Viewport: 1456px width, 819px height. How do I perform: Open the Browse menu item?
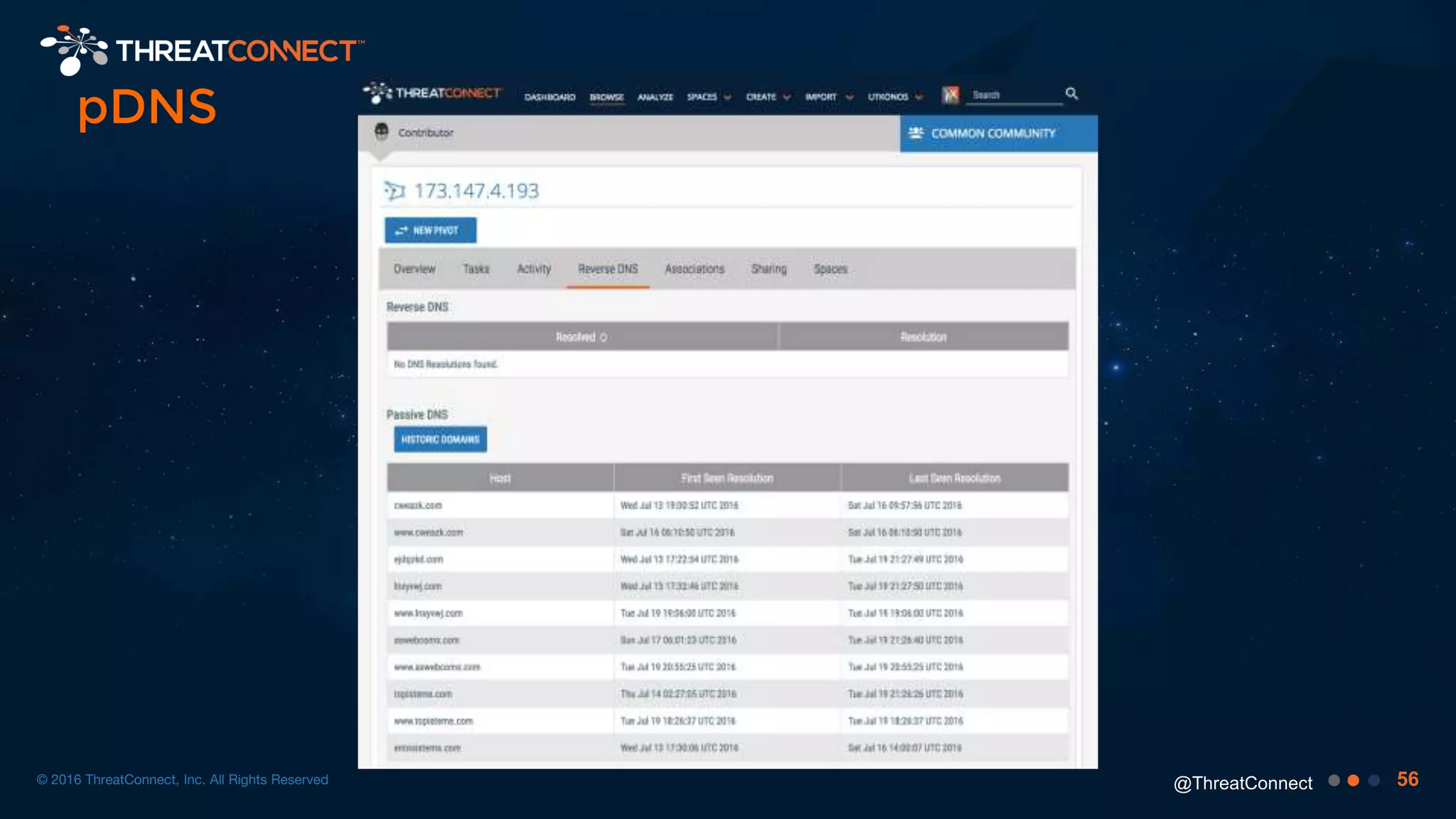click(x=606, y=97)
